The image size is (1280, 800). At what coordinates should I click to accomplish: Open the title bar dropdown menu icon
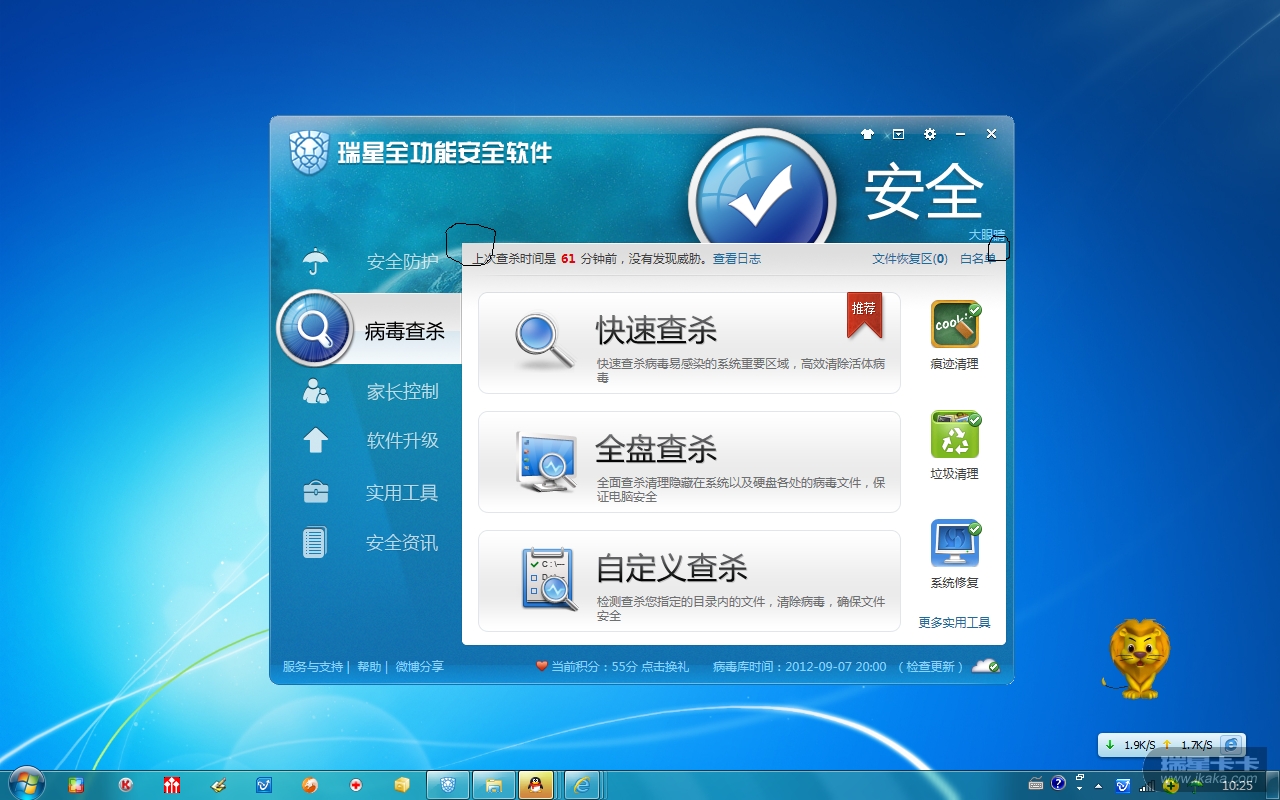click(898, 134)
